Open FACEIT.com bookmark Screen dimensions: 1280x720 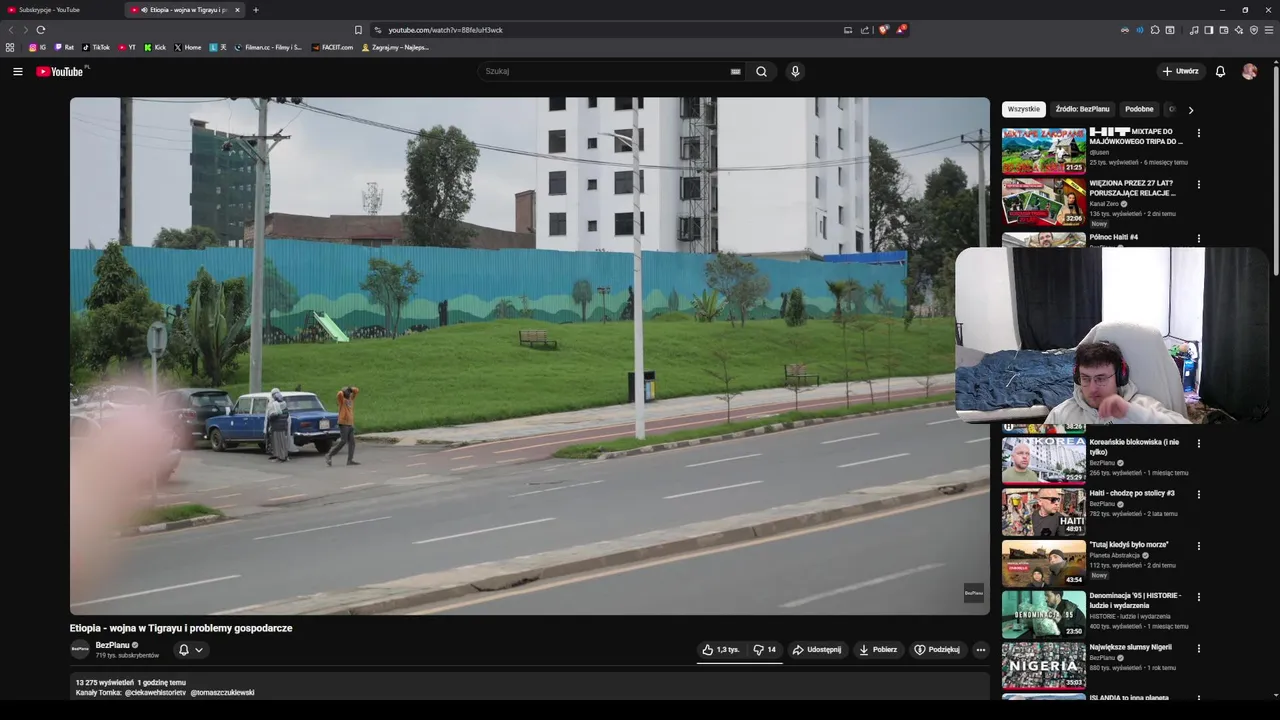332,47
